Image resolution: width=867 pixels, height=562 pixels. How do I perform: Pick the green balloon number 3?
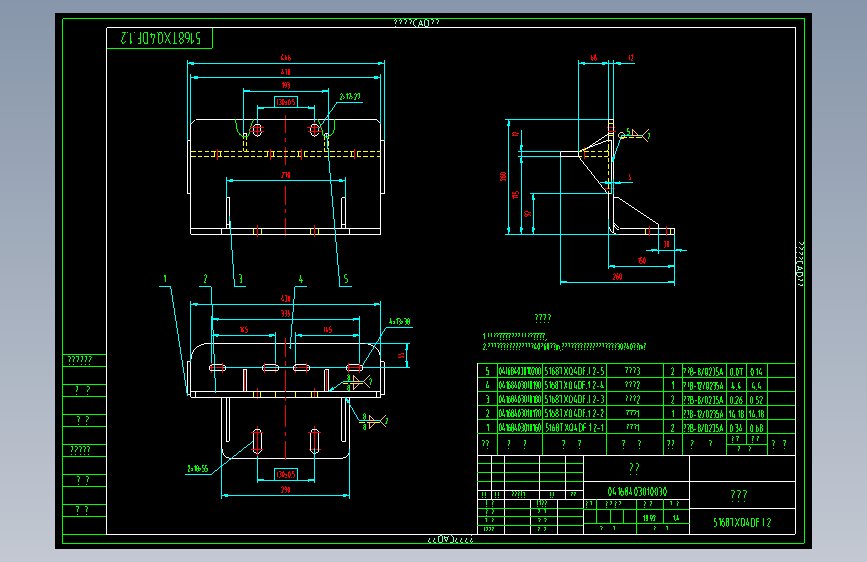(241, 279)
